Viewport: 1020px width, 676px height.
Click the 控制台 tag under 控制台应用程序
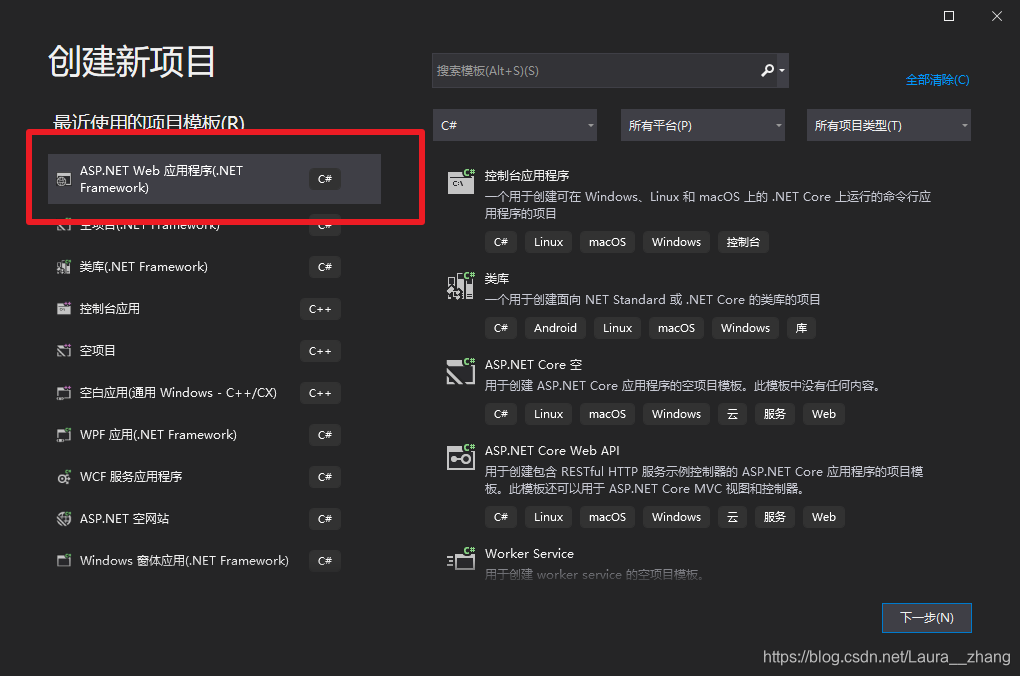(x=743, y=242)
